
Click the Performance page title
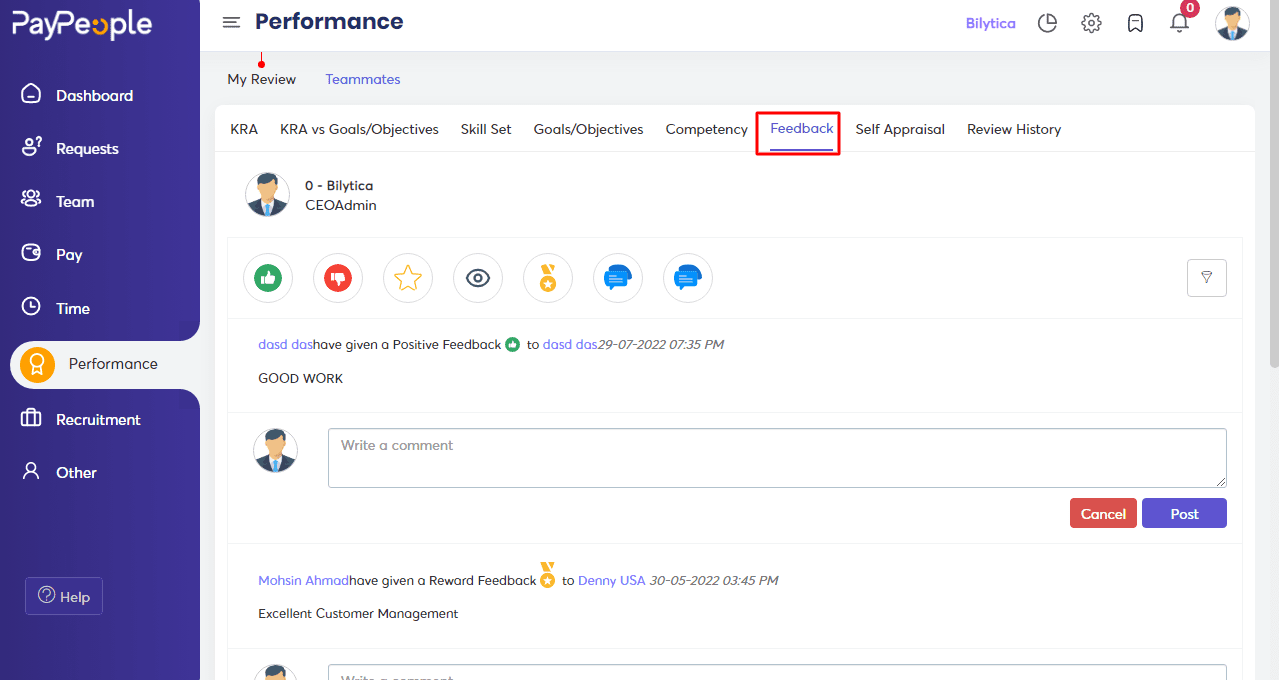(329, 21)
